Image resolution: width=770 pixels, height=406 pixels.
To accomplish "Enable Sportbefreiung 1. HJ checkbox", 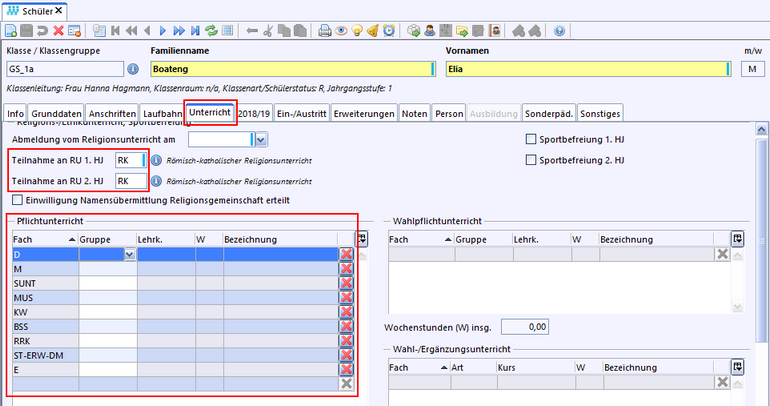I will (532, 140).
